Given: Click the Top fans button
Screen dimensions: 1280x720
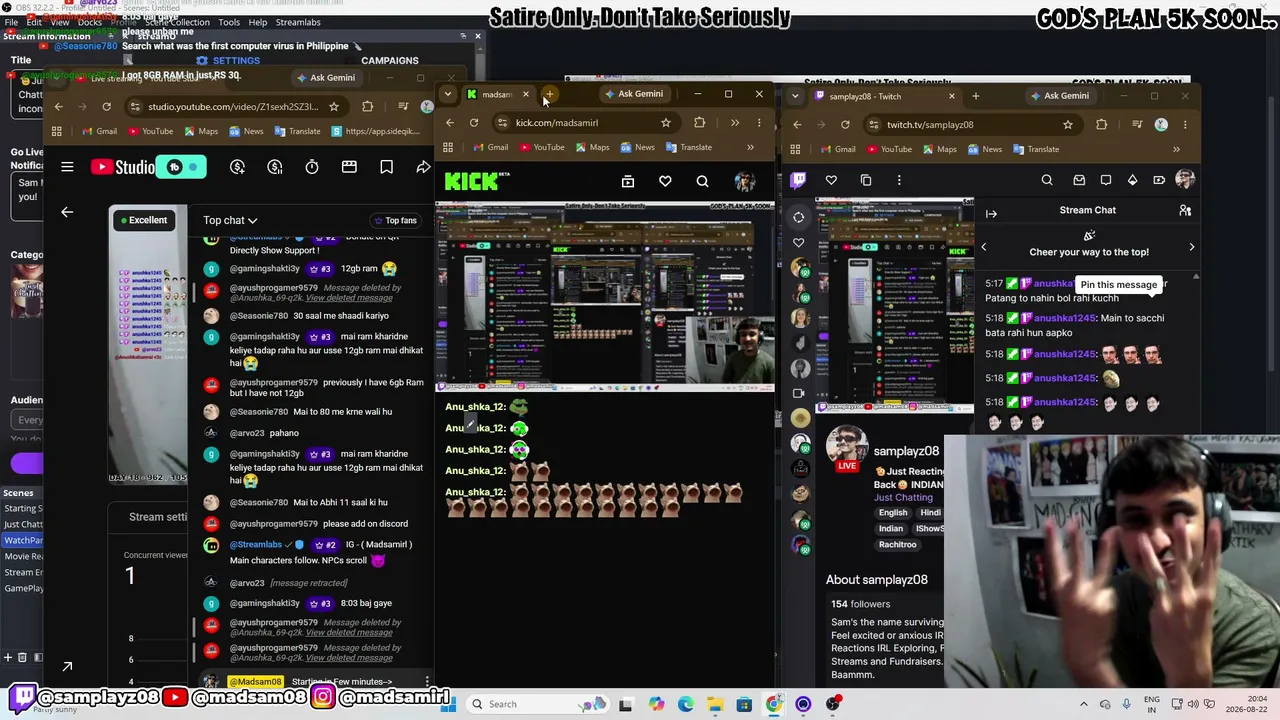Looking at the screenshot, I should coord(394,220).
